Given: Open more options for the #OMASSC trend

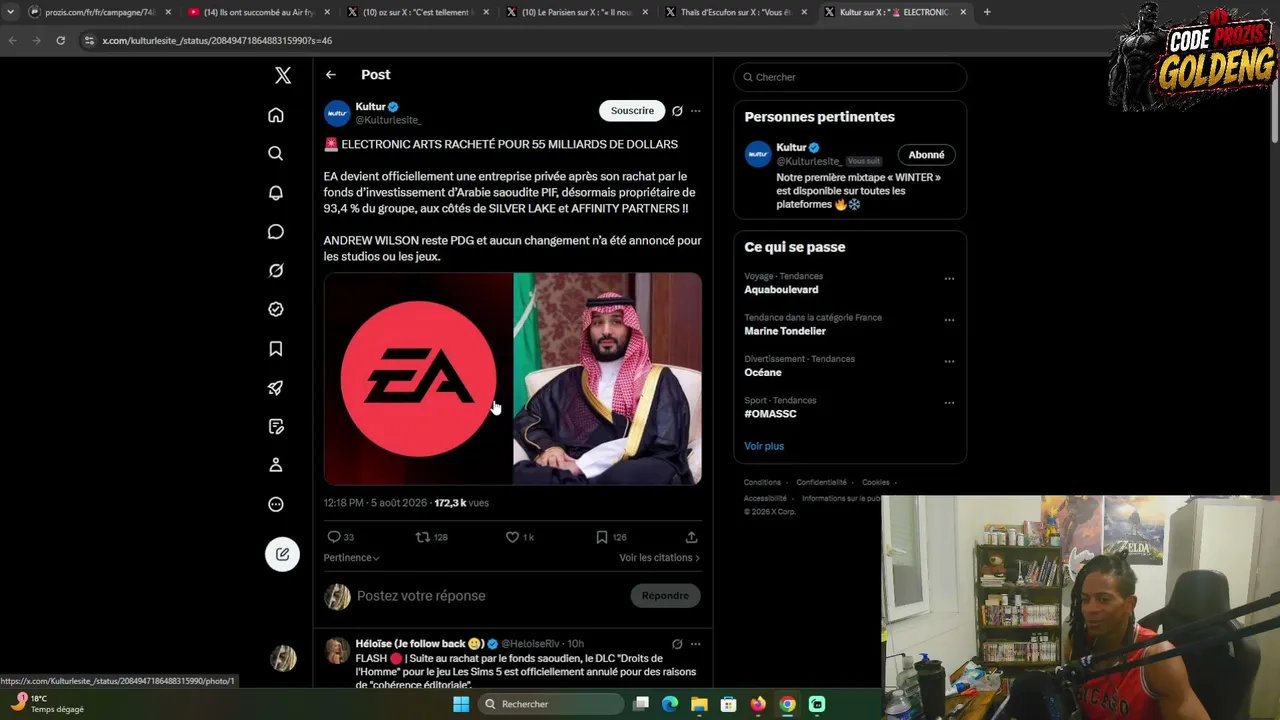Looking at the screenshot, I should click(x=949, y=403).
